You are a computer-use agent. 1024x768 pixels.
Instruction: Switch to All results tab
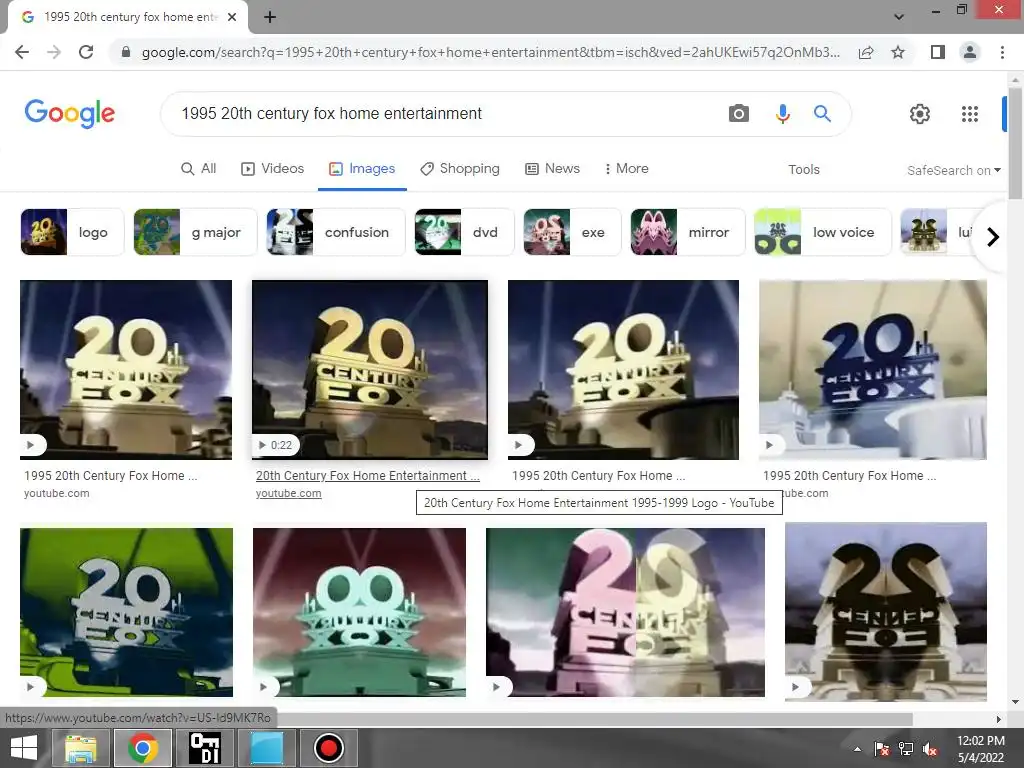[199, 168]
